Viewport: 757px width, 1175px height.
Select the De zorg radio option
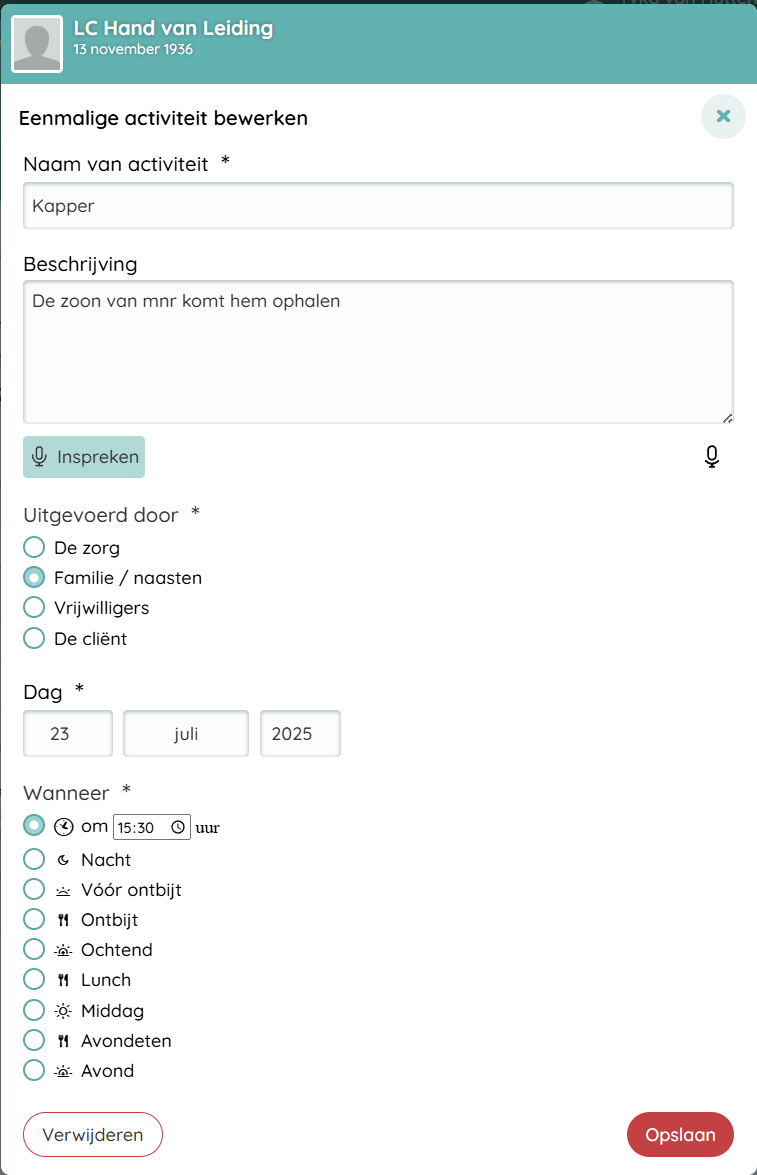point(34,547)
